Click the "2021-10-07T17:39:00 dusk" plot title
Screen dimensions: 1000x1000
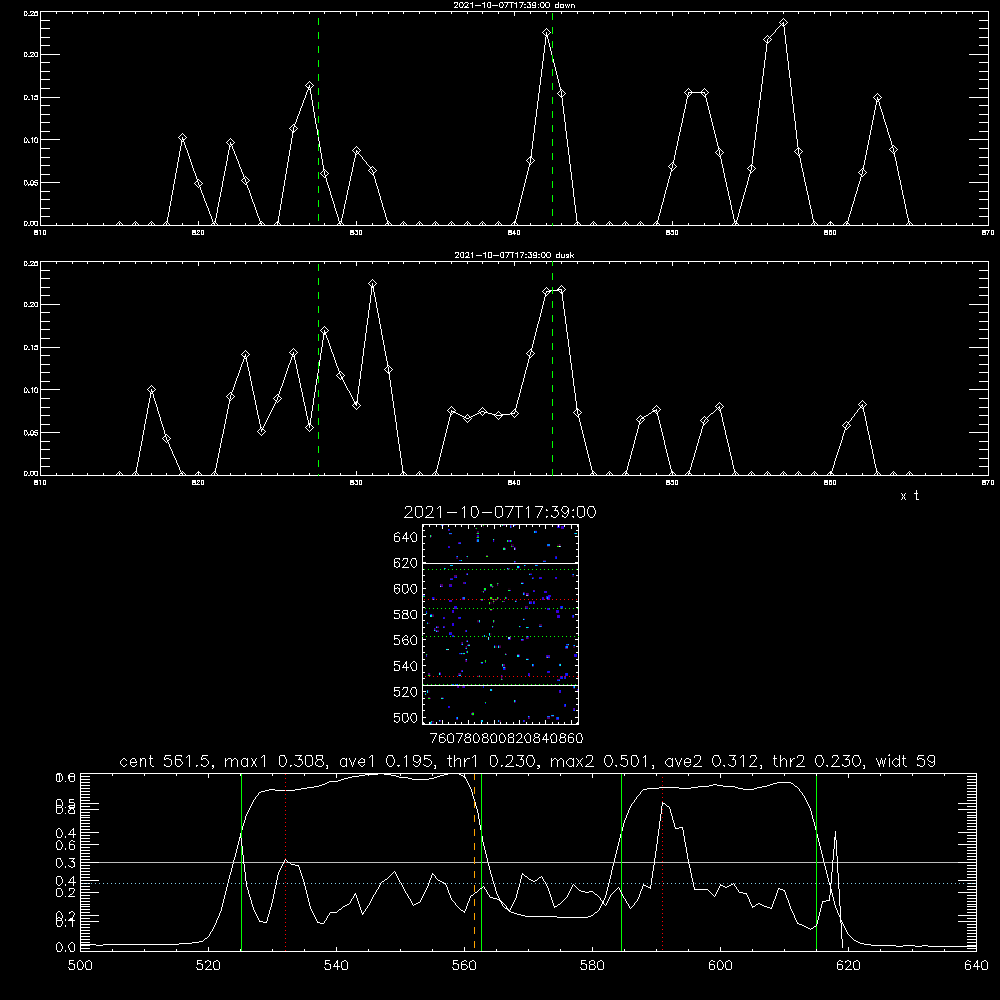[x=514, y=255]
